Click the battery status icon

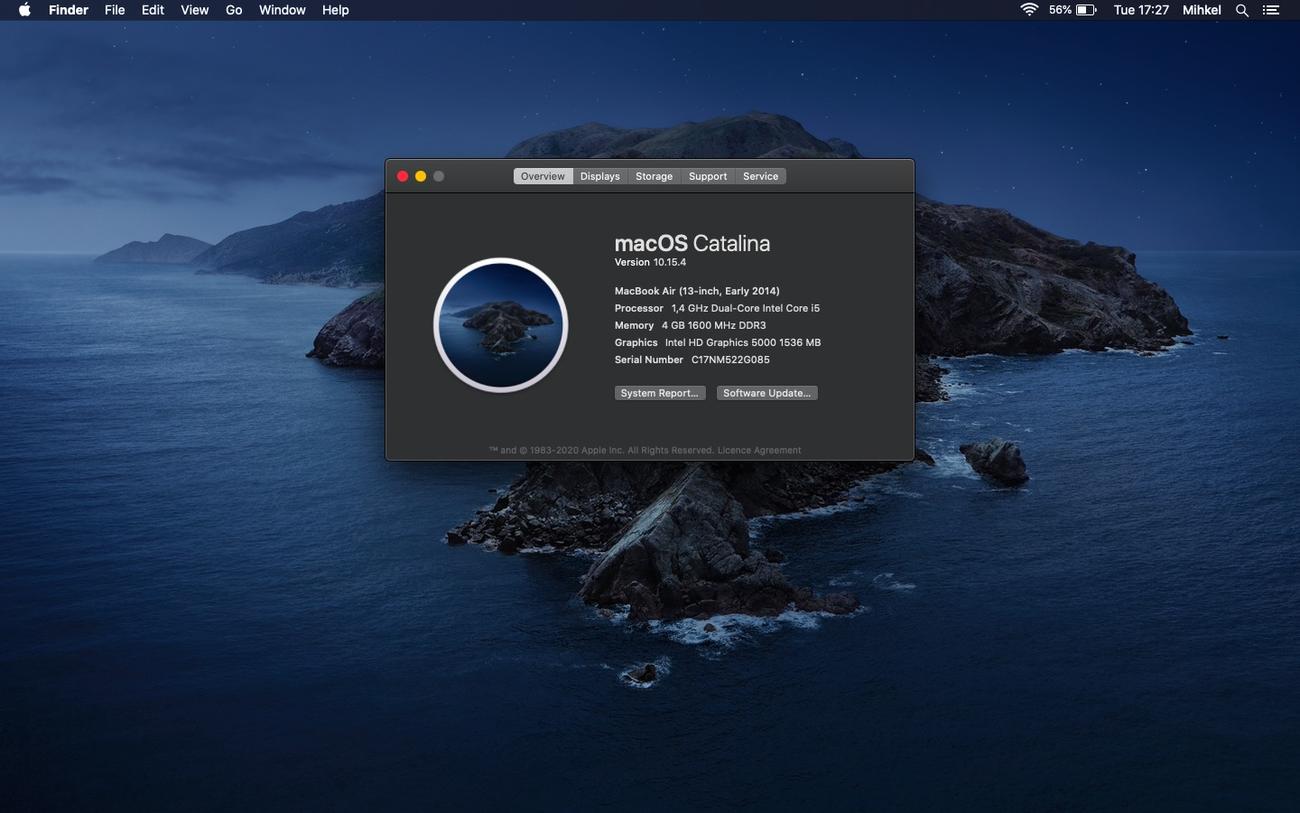point(1086,10)
